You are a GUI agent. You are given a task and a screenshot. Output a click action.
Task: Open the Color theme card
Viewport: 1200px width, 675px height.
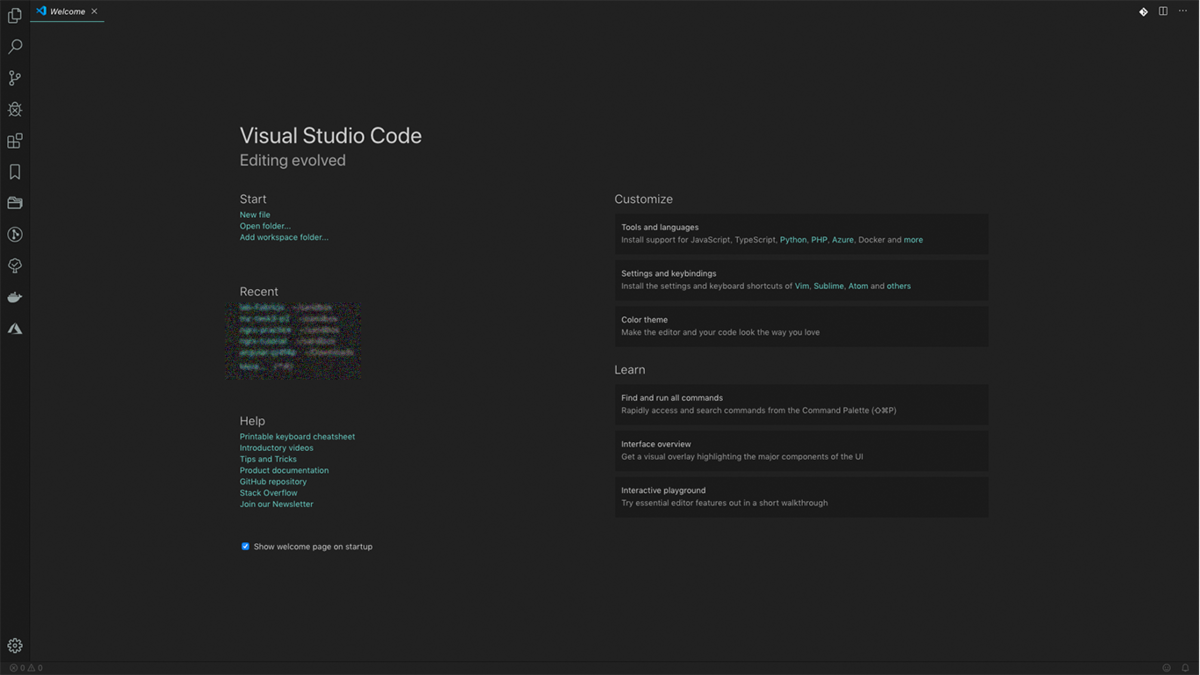801,326
